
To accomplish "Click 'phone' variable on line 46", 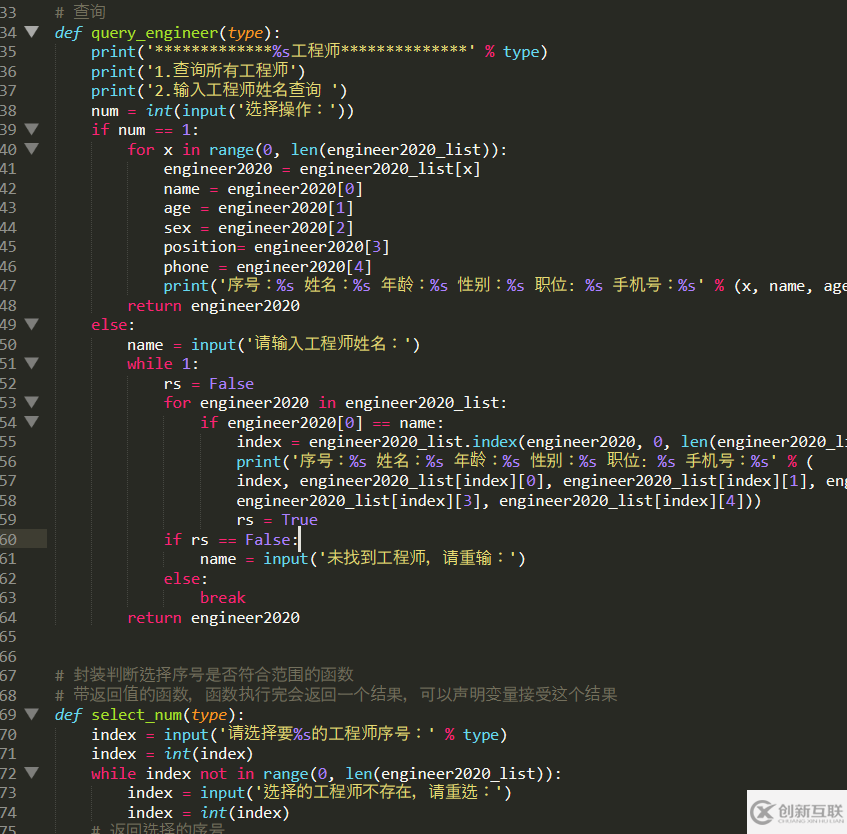I will 186,267.
